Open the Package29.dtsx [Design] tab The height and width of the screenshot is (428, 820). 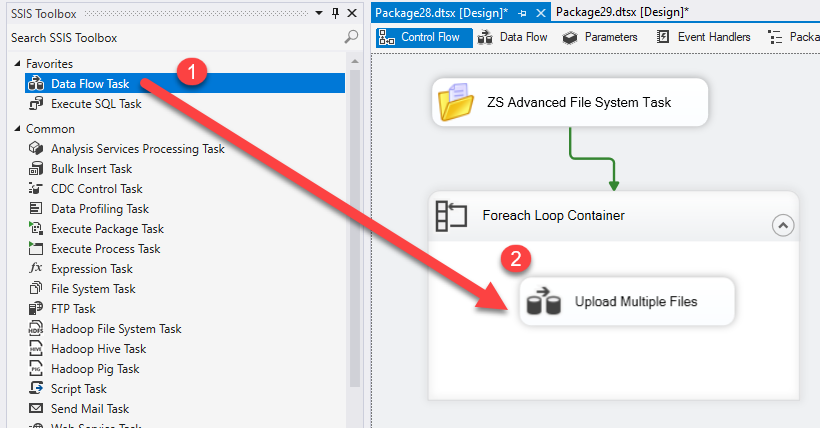click(x=622, y=12)
